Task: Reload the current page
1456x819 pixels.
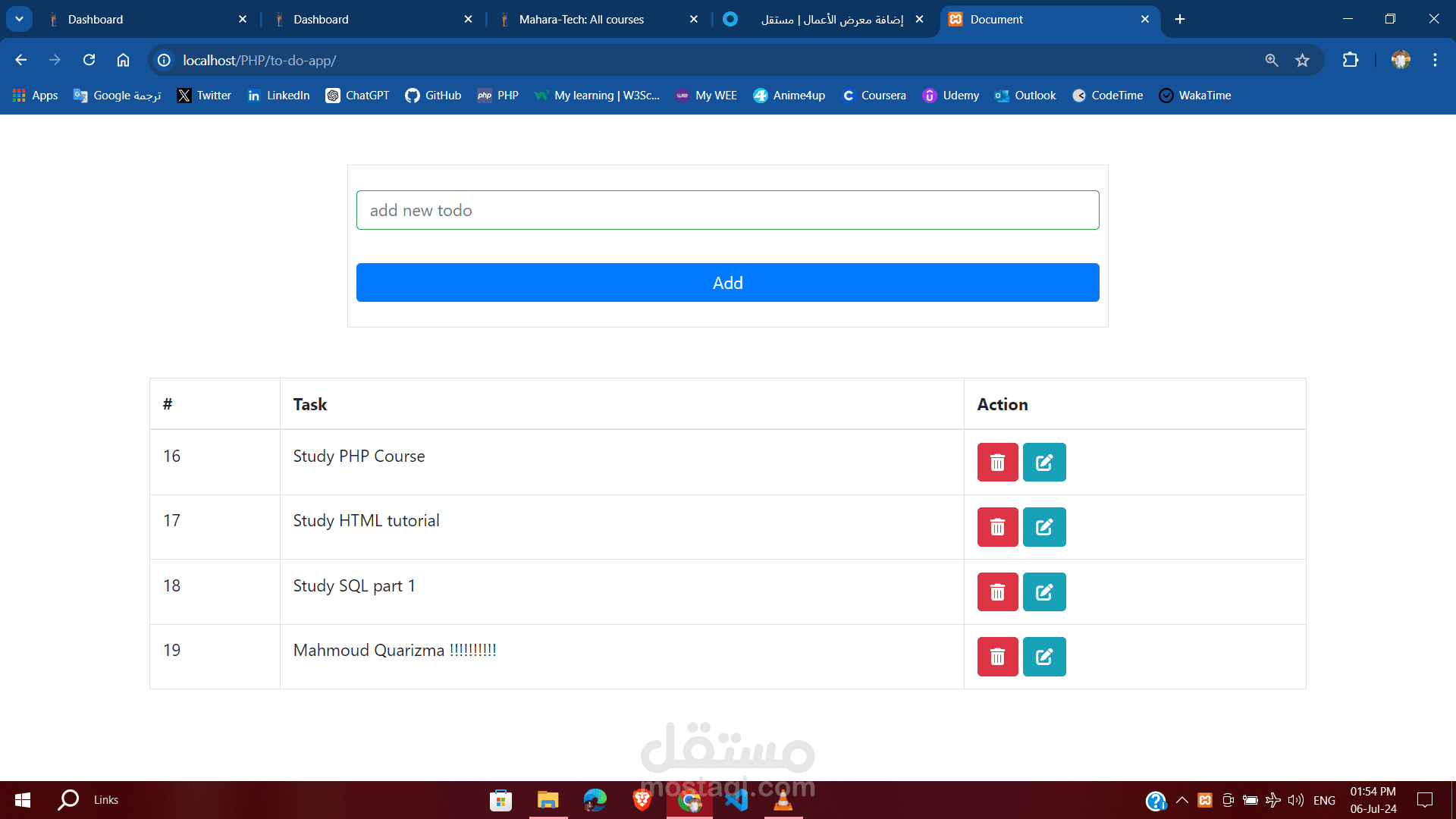Action: click(x=89, y=60)
